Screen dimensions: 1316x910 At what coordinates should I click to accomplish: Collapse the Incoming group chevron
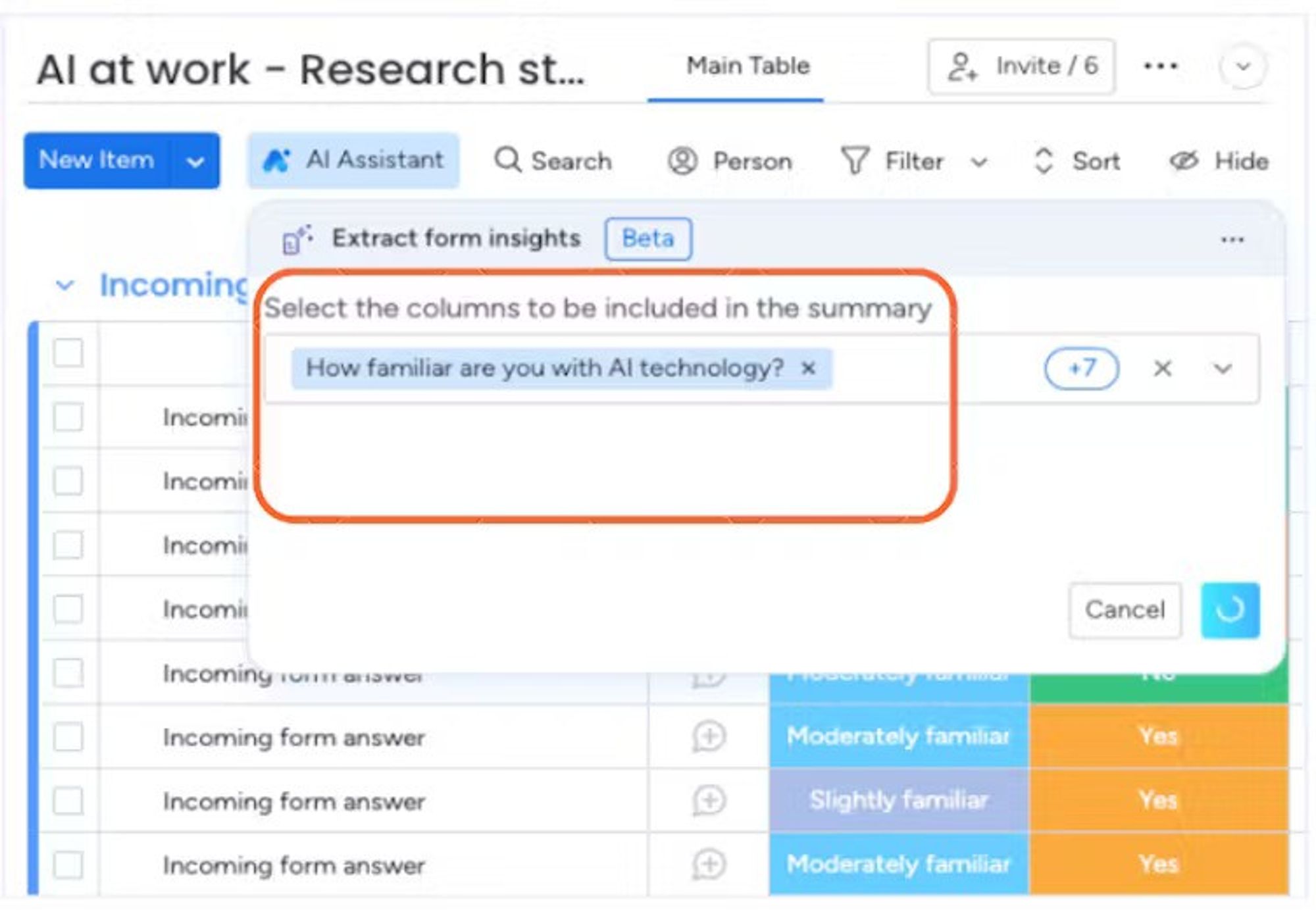(64, 286)
